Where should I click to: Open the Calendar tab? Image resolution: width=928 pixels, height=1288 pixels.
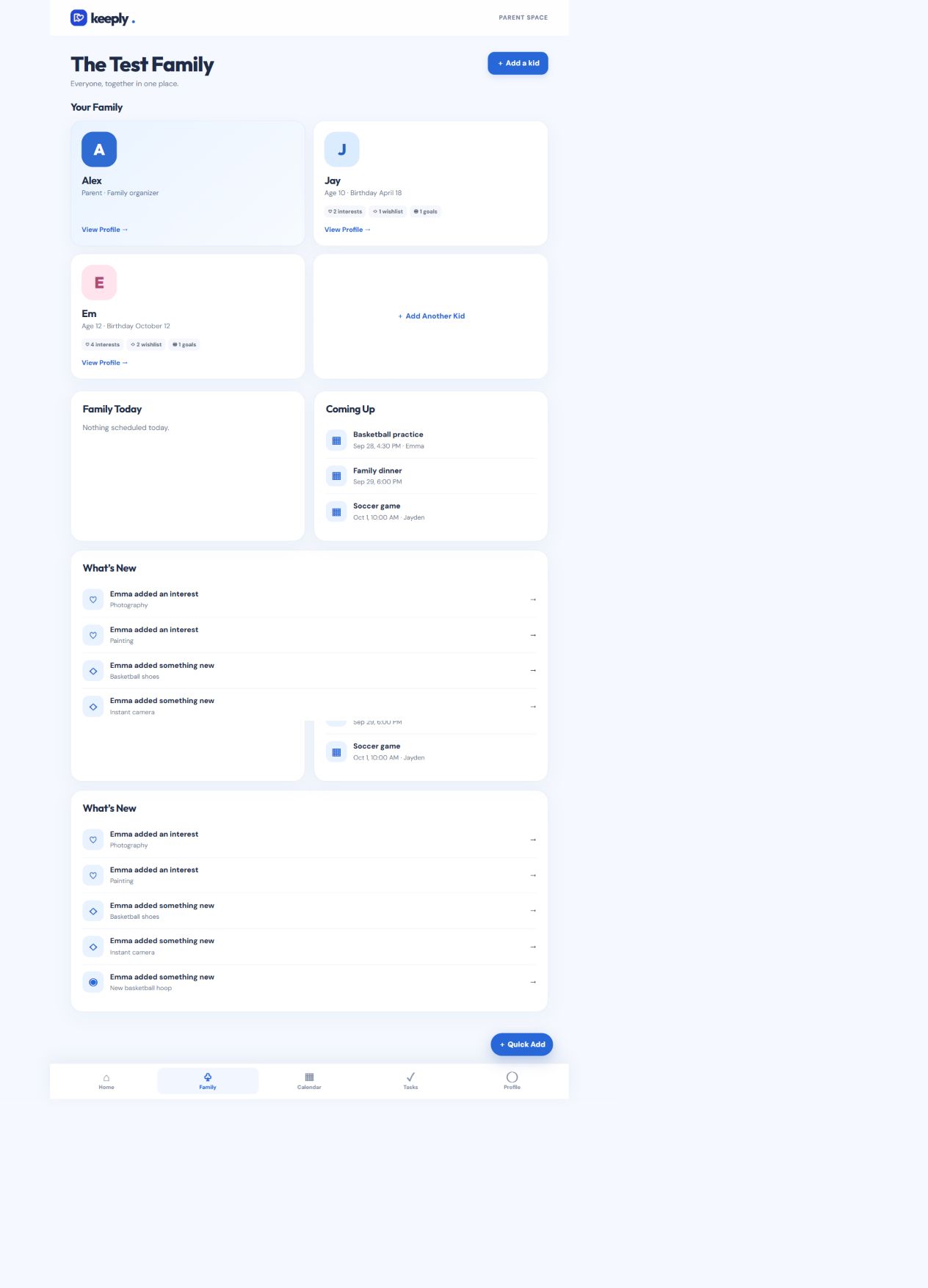tap(309, 1081)
